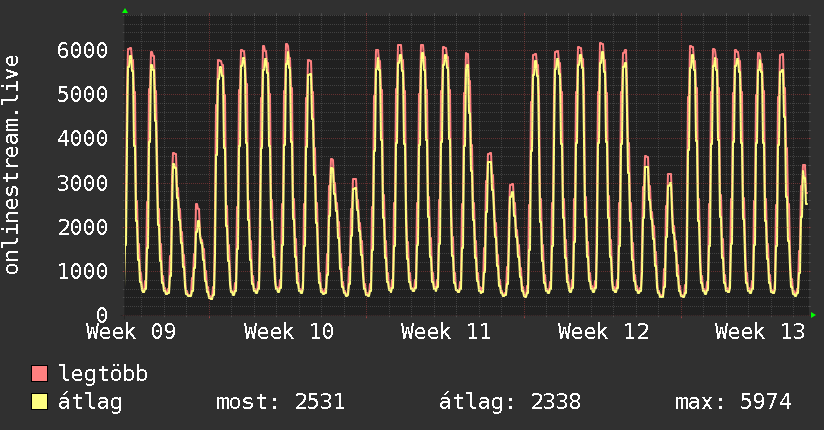Click the Week 12 axis label
The height and width of the screenshot is (430, 824).
pyautogui.click(x=603, y=332)
